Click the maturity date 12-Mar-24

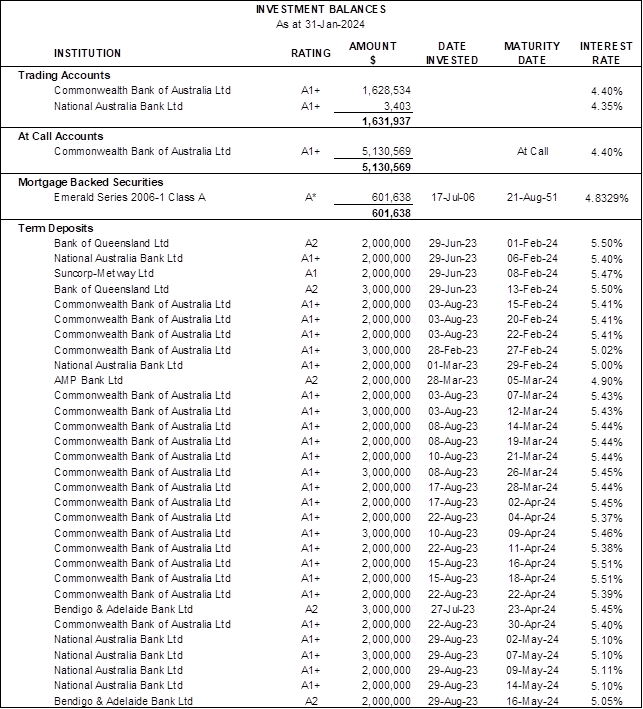click(x=532, y=411)
